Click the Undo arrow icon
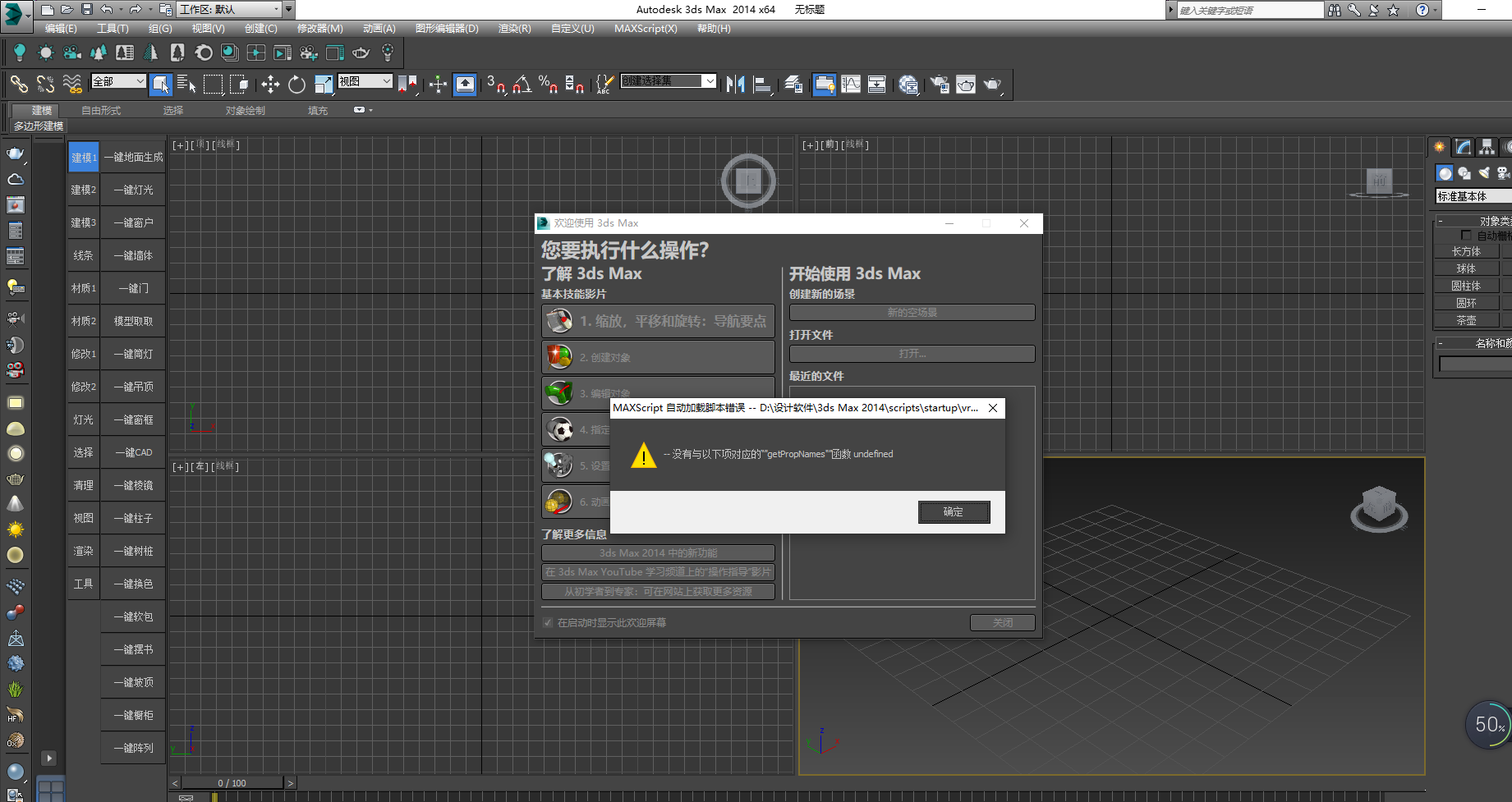Viewport: 1512px width, 802px height. [107, 10]
